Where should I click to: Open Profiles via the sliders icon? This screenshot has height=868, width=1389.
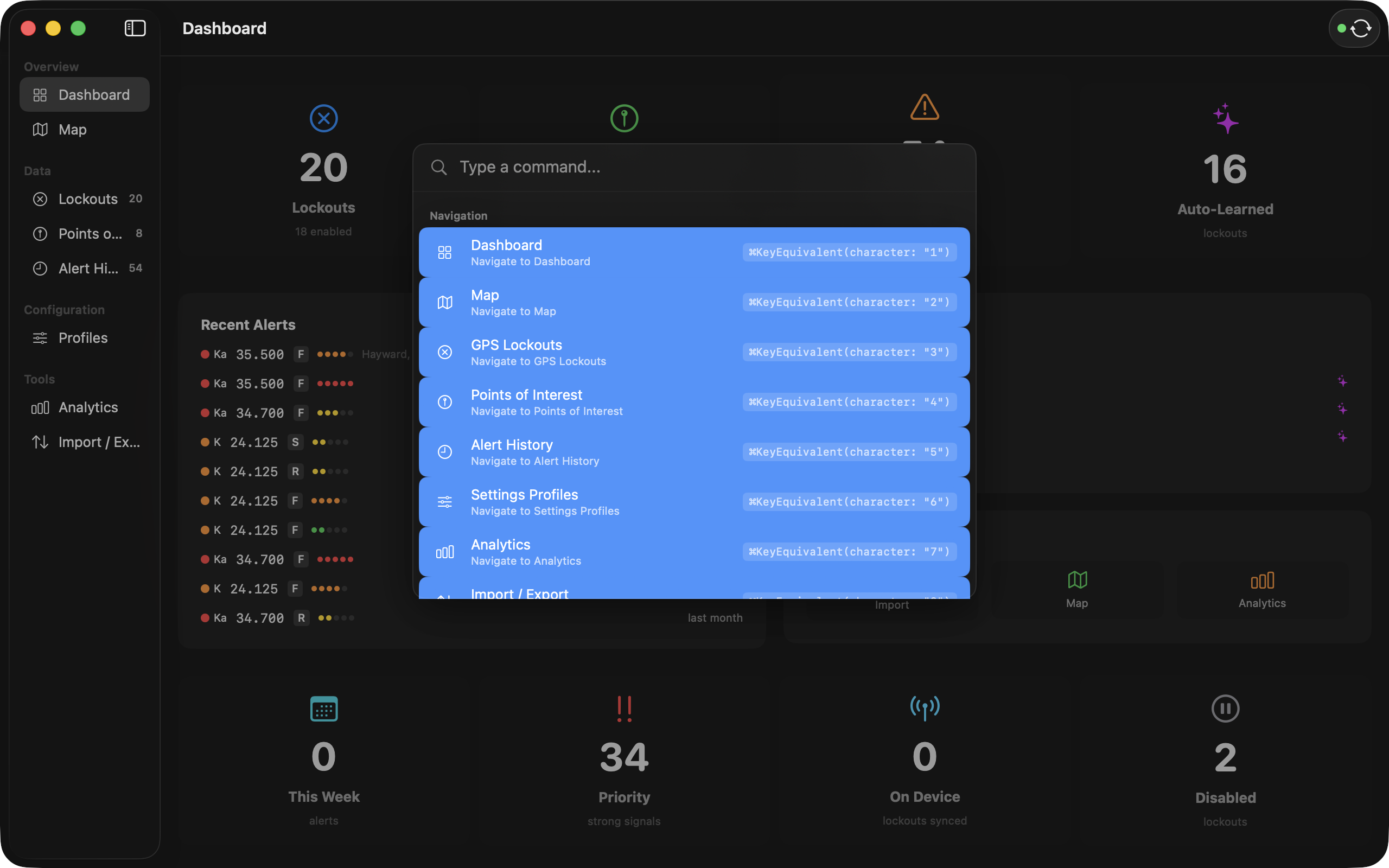40,338
